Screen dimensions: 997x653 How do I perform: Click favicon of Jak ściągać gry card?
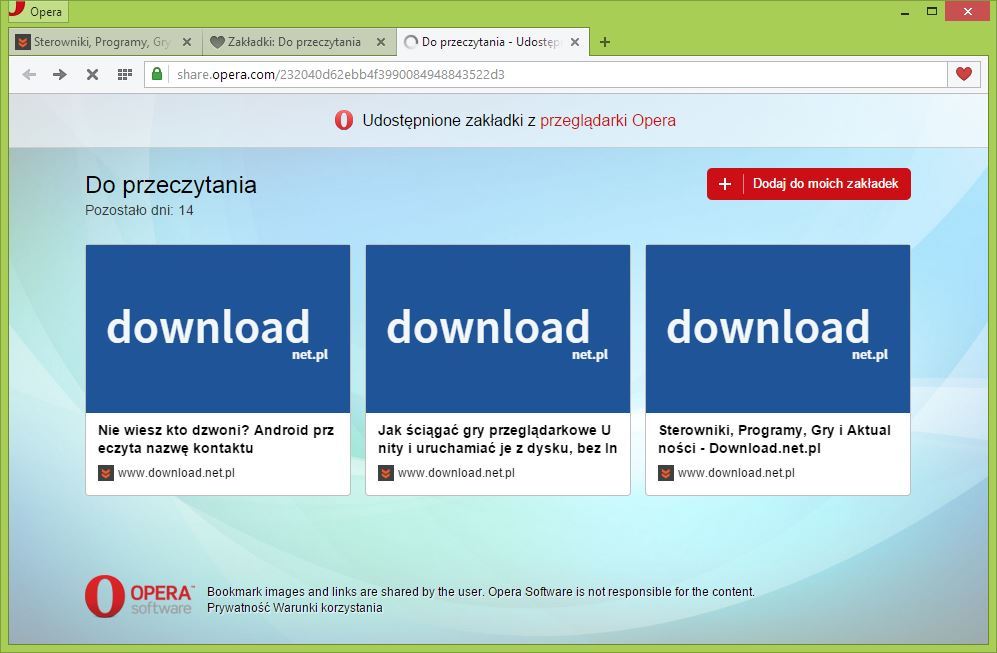(x=385, y=473)
